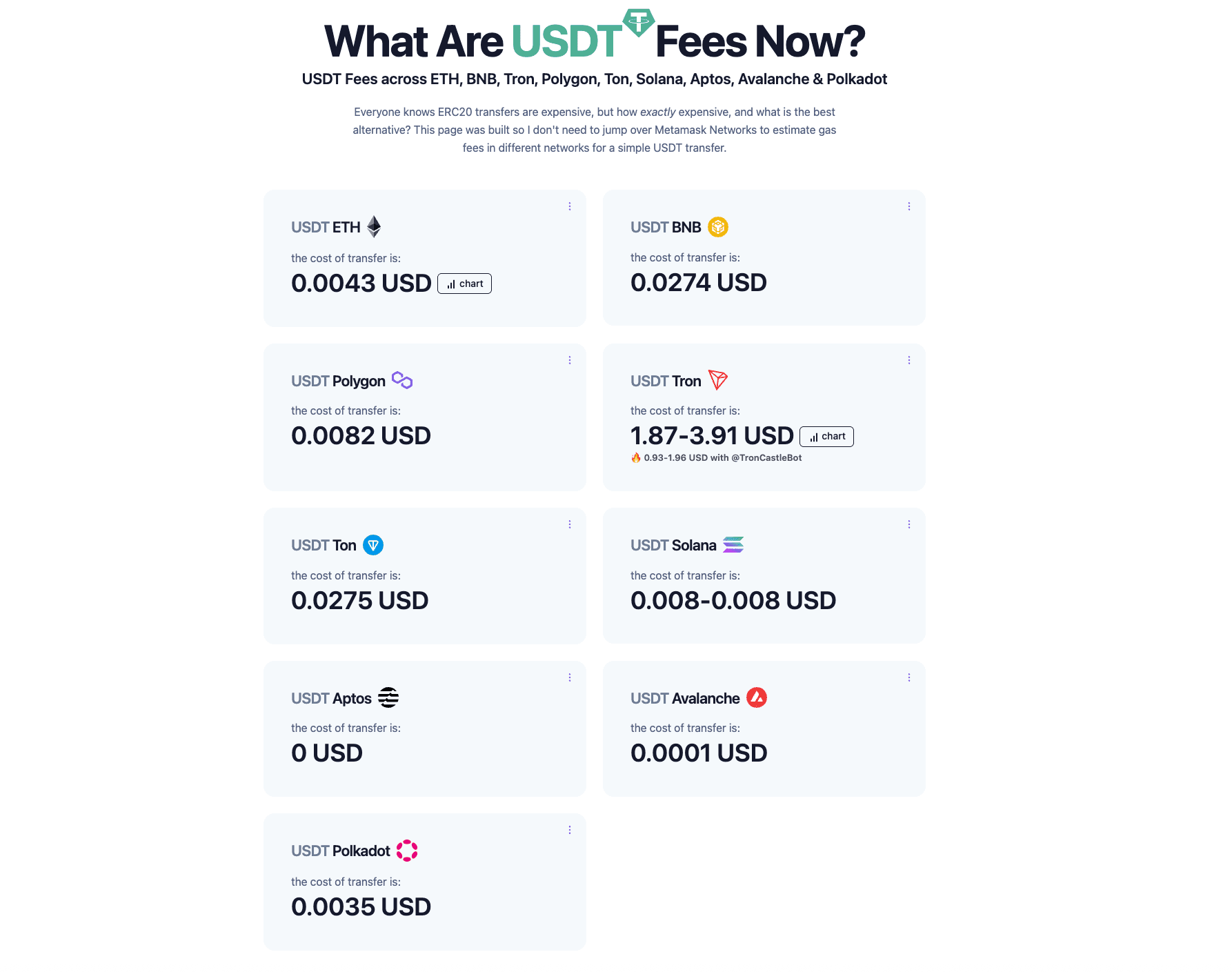Image resolution: width=1232 pixels, height=972 pixels.
Task: Open the options menu on the USDT ETH card
Action: [x=570, y=206]
